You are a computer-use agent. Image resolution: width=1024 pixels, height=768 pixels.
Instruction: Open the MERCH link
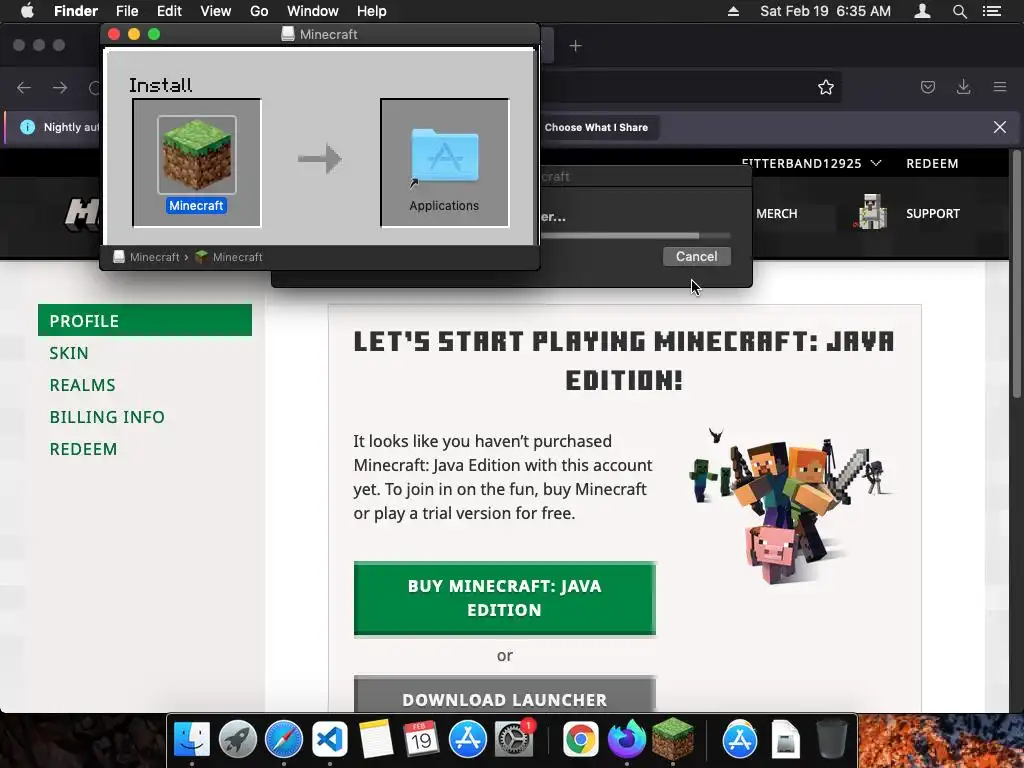point(776,214)
